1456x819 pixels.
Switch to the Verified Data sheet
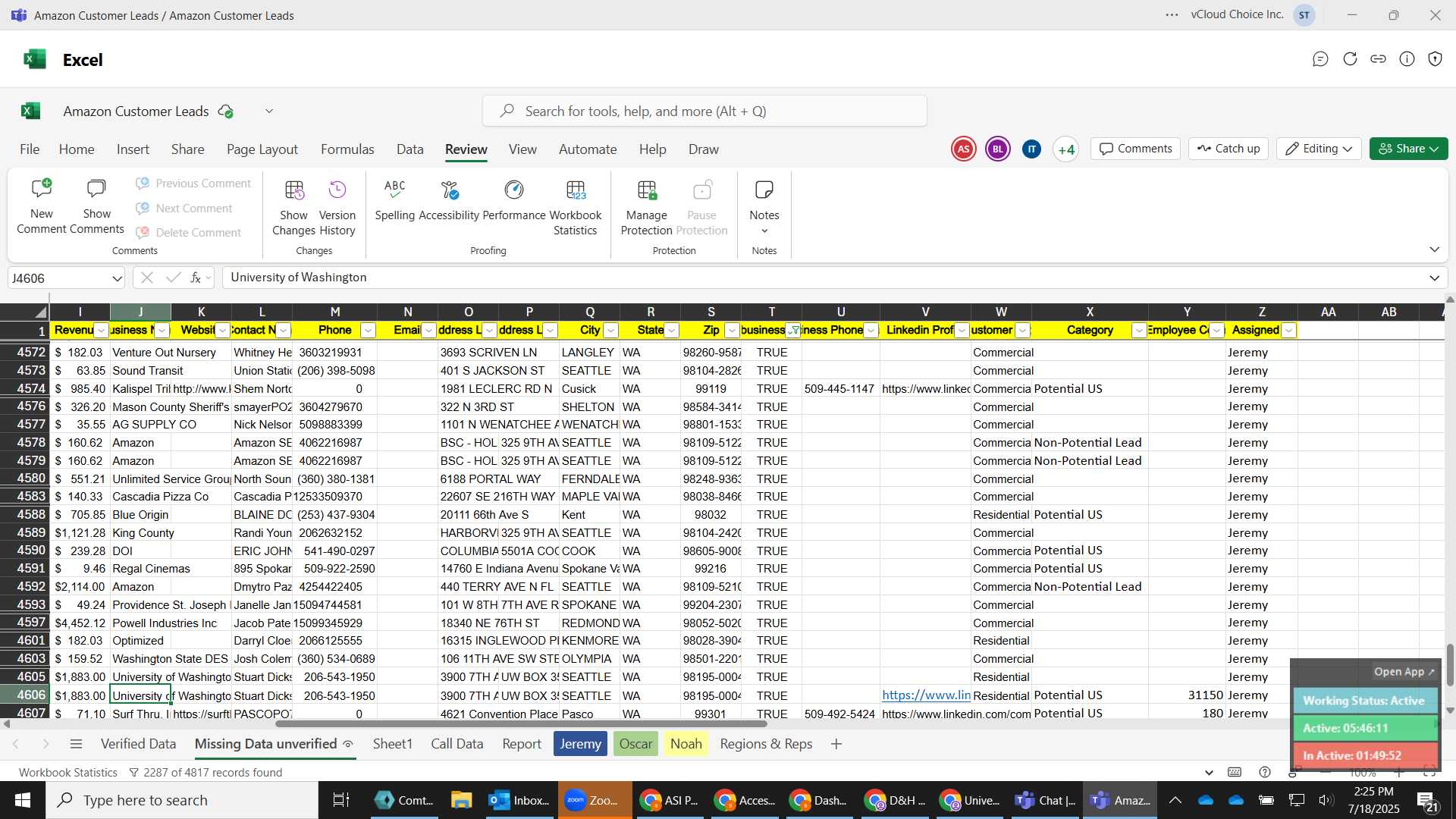[138, 744]
